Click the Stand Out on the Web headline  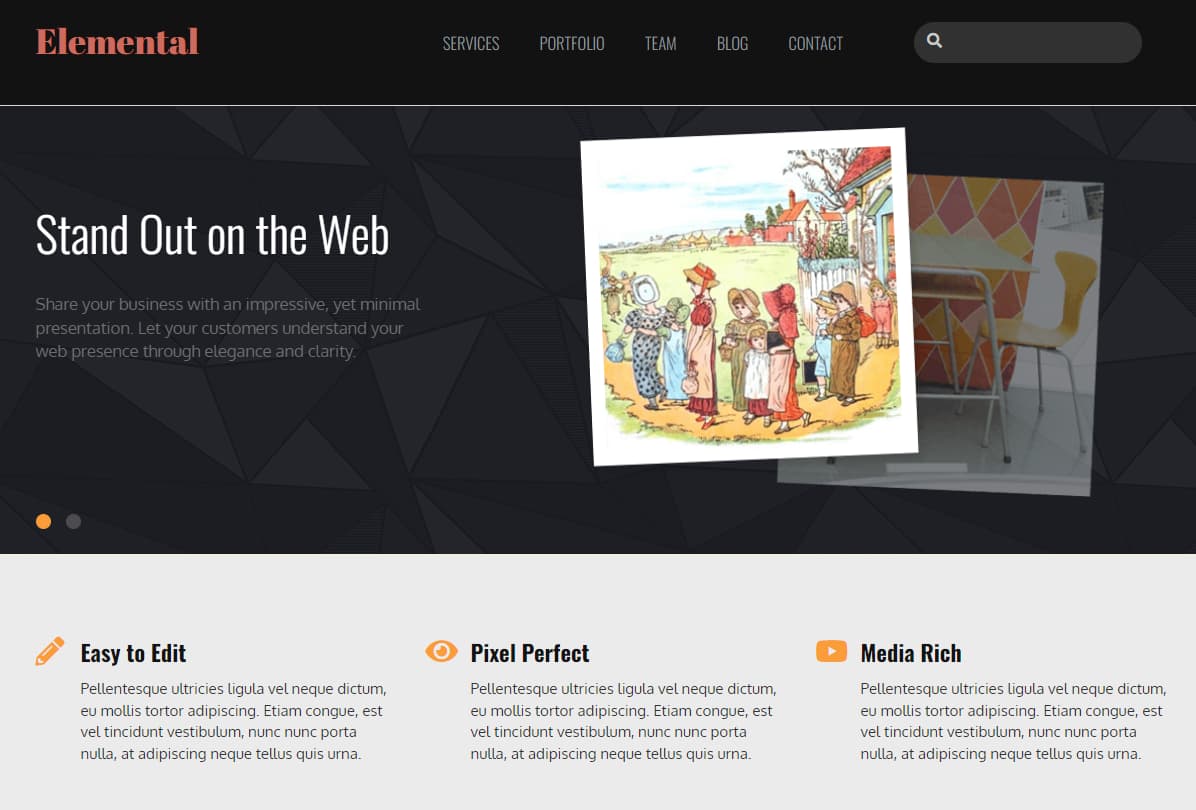pos(212,235)
